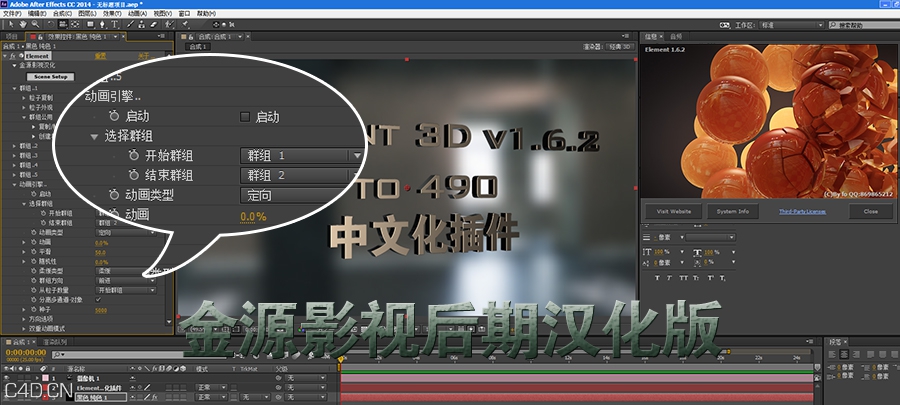Screen dimensions: 900x405
Task: Select the Puppet Pin tool
Action: click(184, 25)
